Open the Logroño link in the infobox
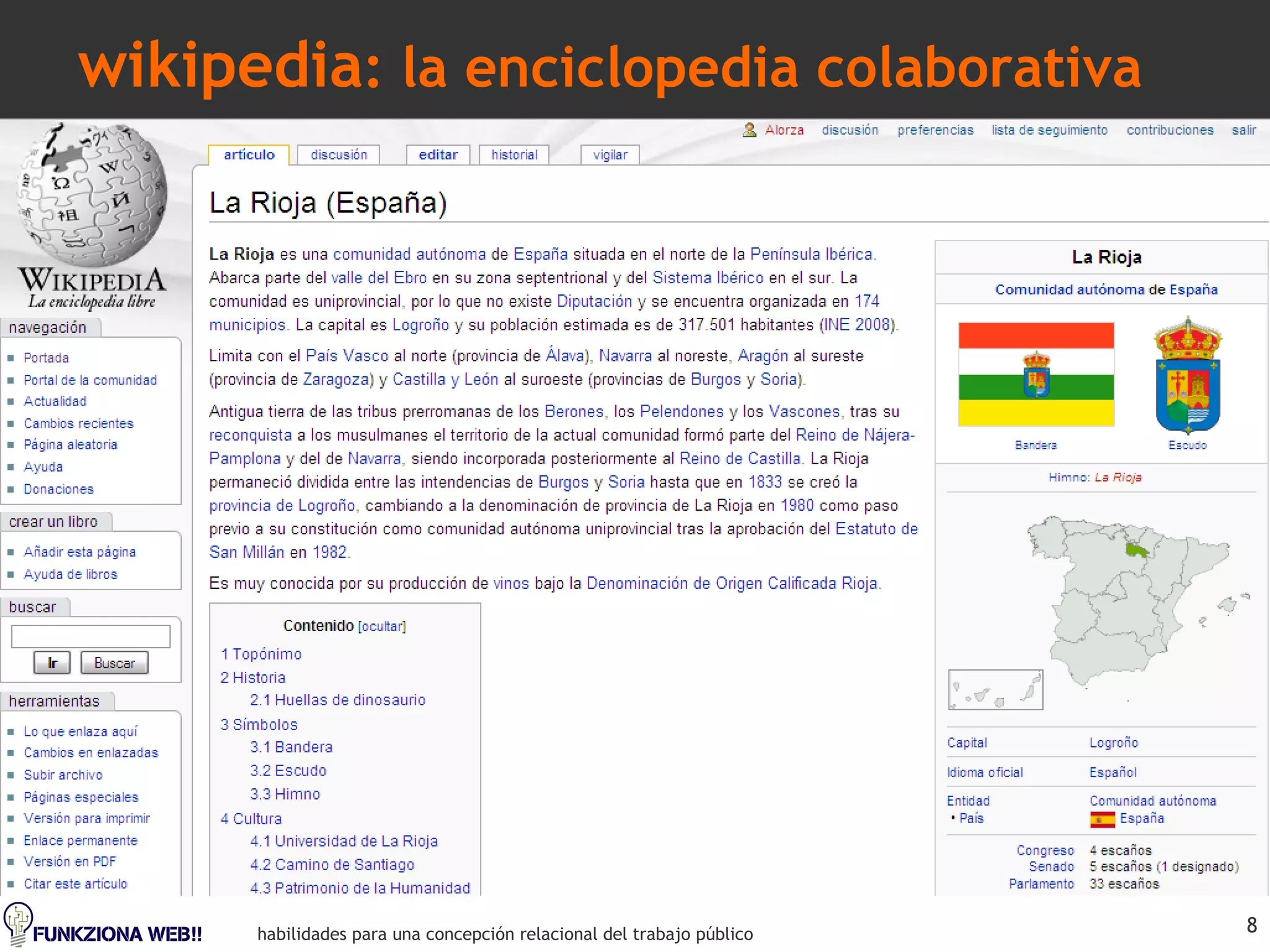This screenshot has height=952, width=1270. (1114, 743)
